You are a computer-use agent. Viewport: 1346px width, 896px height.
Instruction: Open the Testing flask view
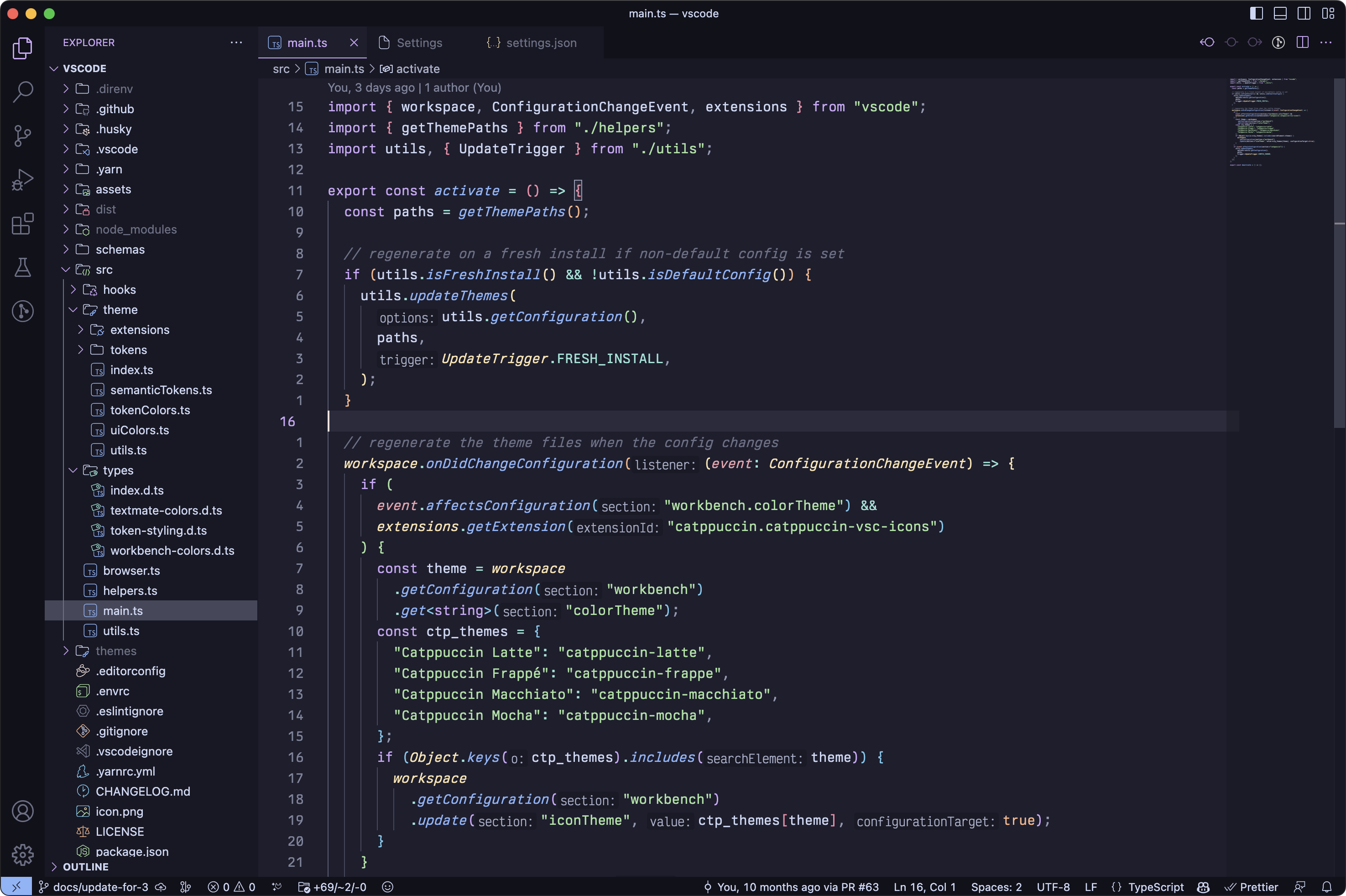pos(23,267)
